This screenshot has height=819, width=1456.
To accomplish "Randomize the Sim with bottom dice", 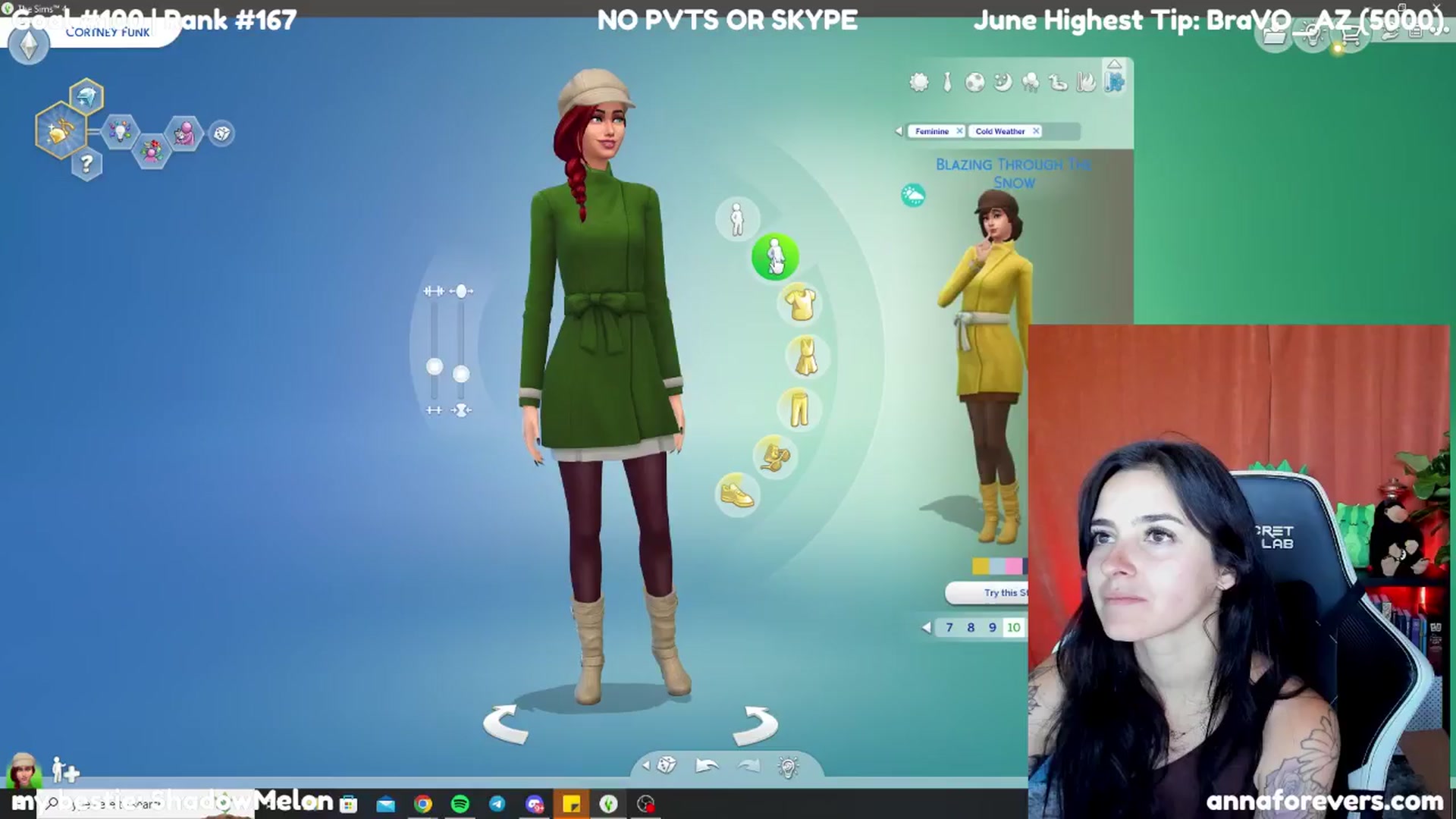I will coord(666,764).
